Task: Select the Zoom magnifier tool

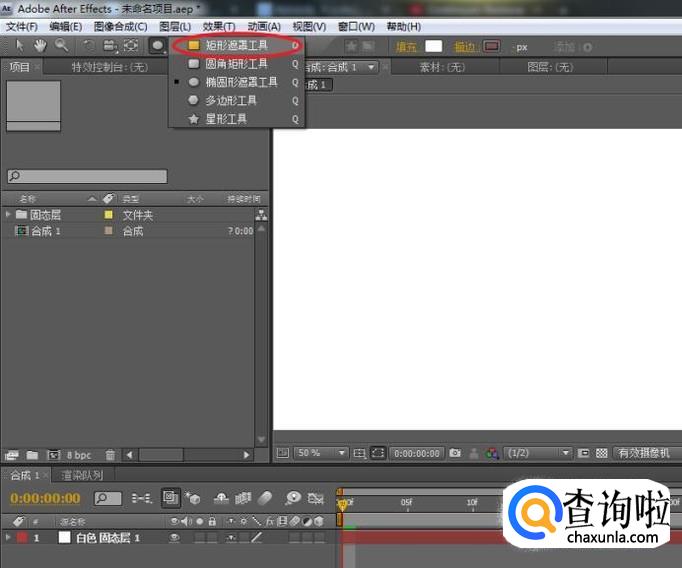Action: (61, 45)
